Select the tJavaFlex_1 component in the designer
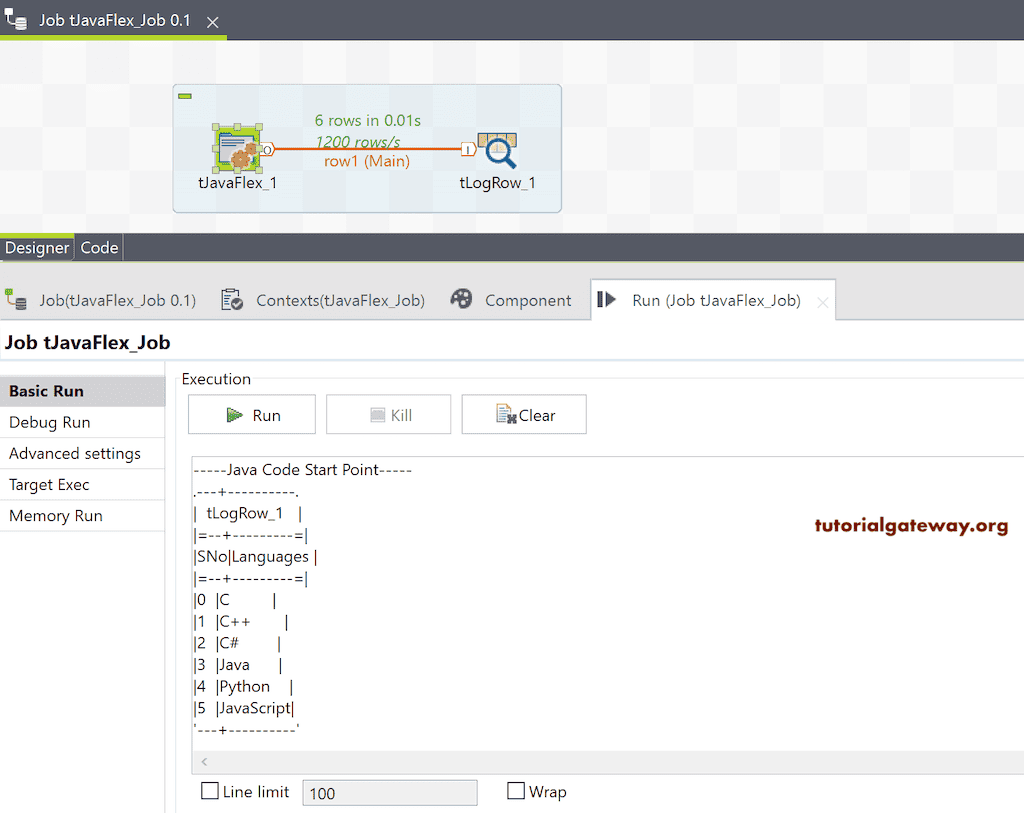 coord(238,147)
